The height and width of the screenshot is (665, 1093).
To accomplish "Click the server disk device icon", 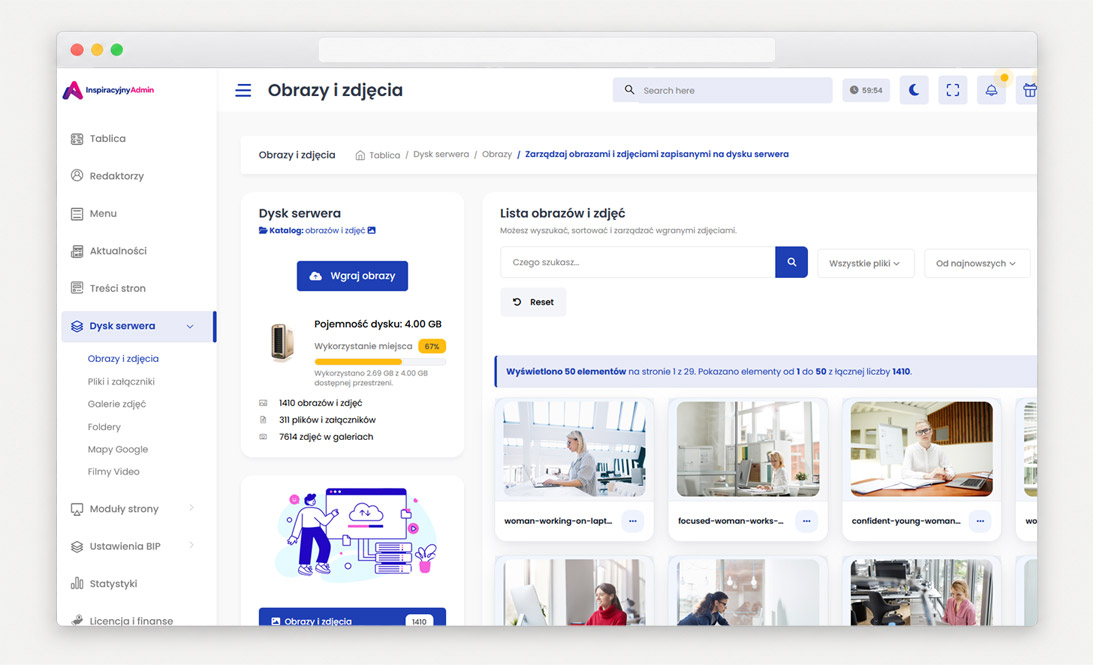I will (x=282, y=342).
